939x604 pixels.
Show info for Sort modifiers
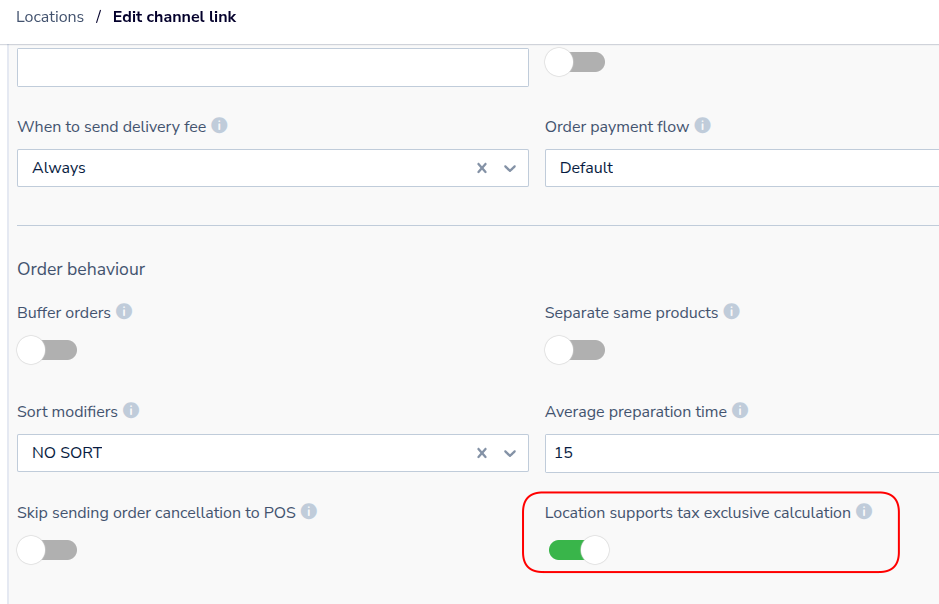(x=131, y=411)
